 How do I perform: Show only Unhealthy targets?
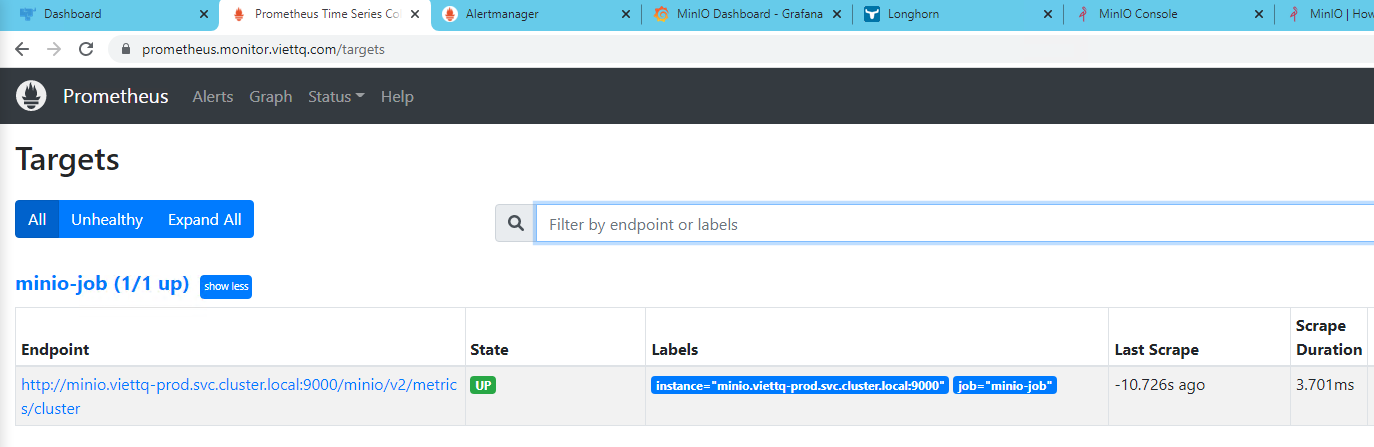107,220
